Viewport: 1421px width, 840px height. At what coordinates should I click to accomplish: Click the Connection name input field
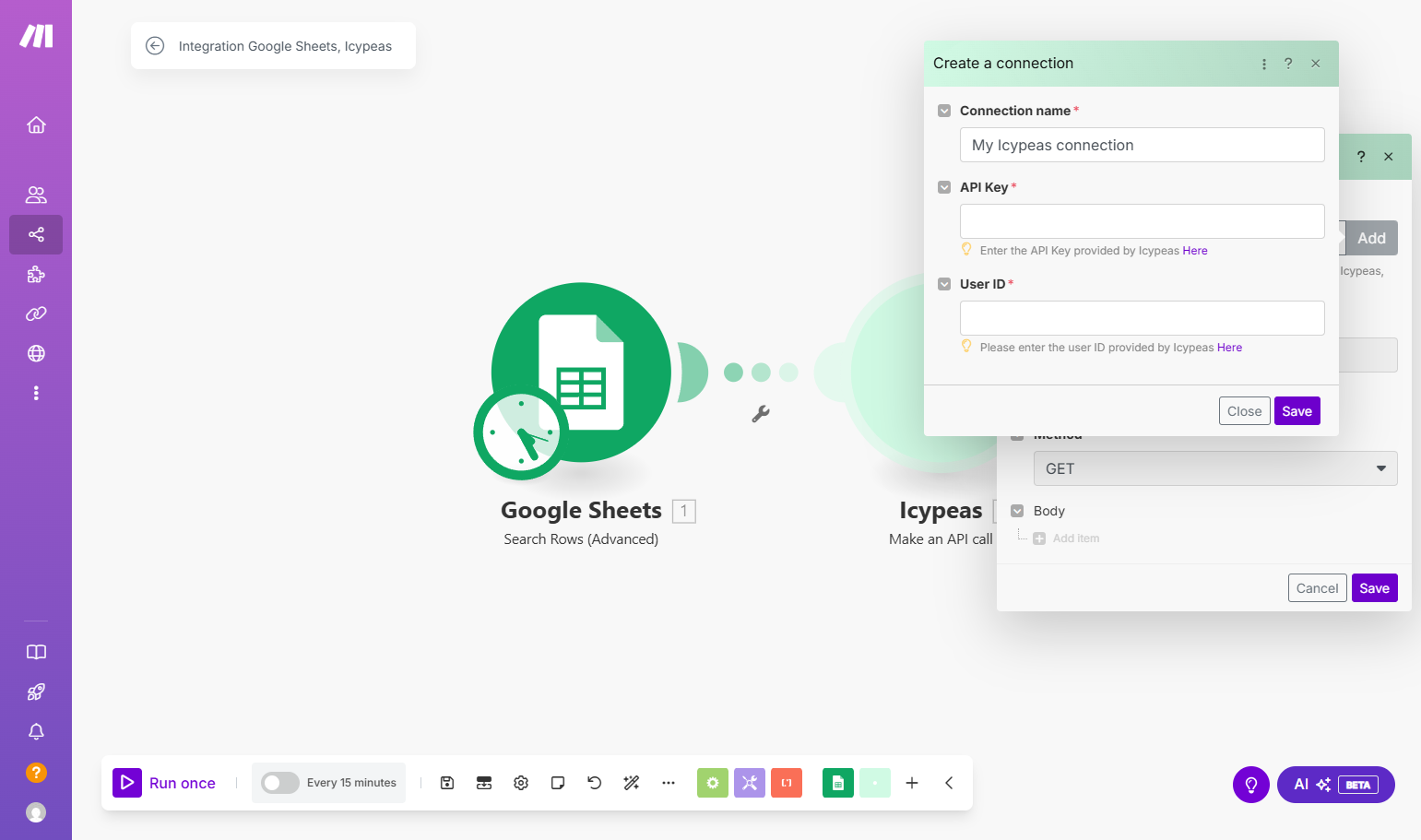coord(1142,145)
